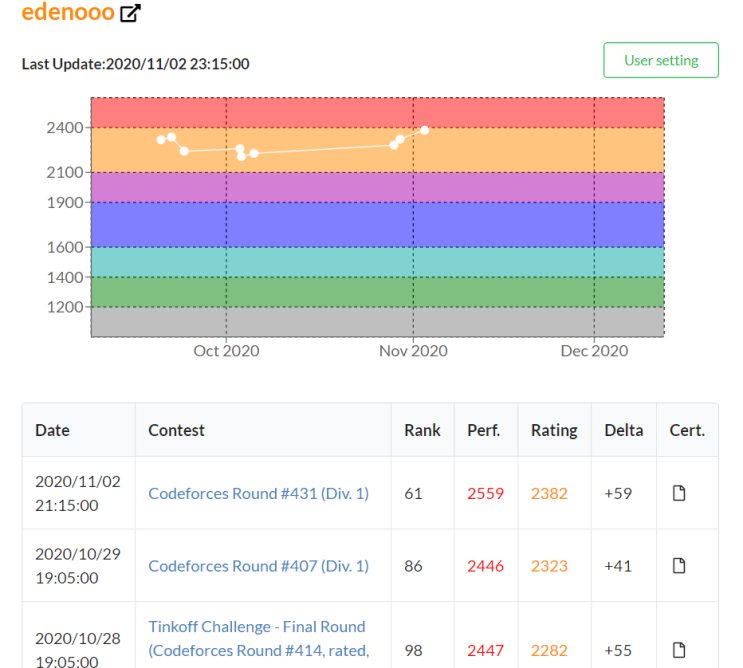Click rank value 61

tap(413, 494)
